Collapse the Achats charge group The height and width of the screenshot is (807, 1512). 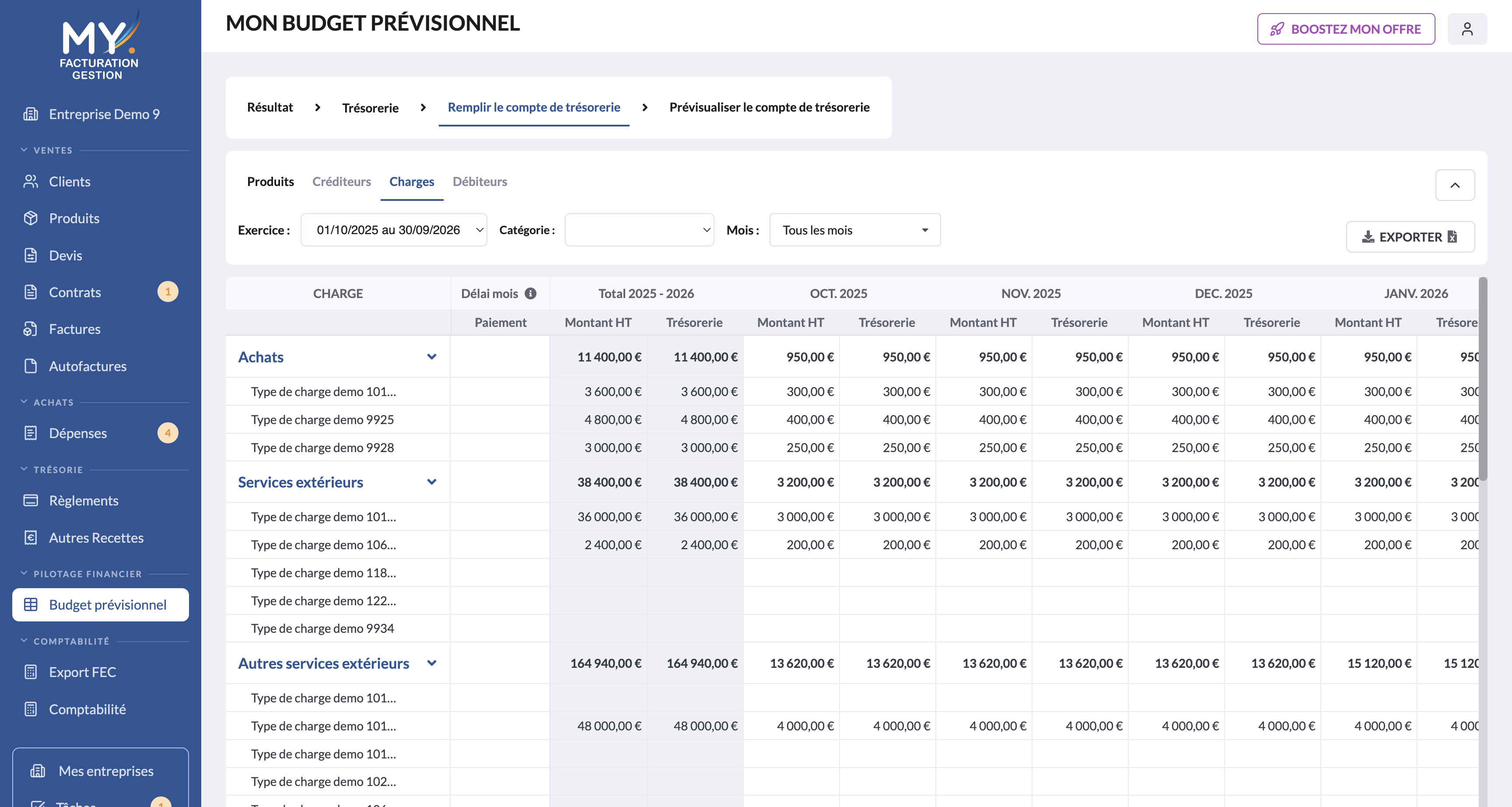tap(431, 357)
